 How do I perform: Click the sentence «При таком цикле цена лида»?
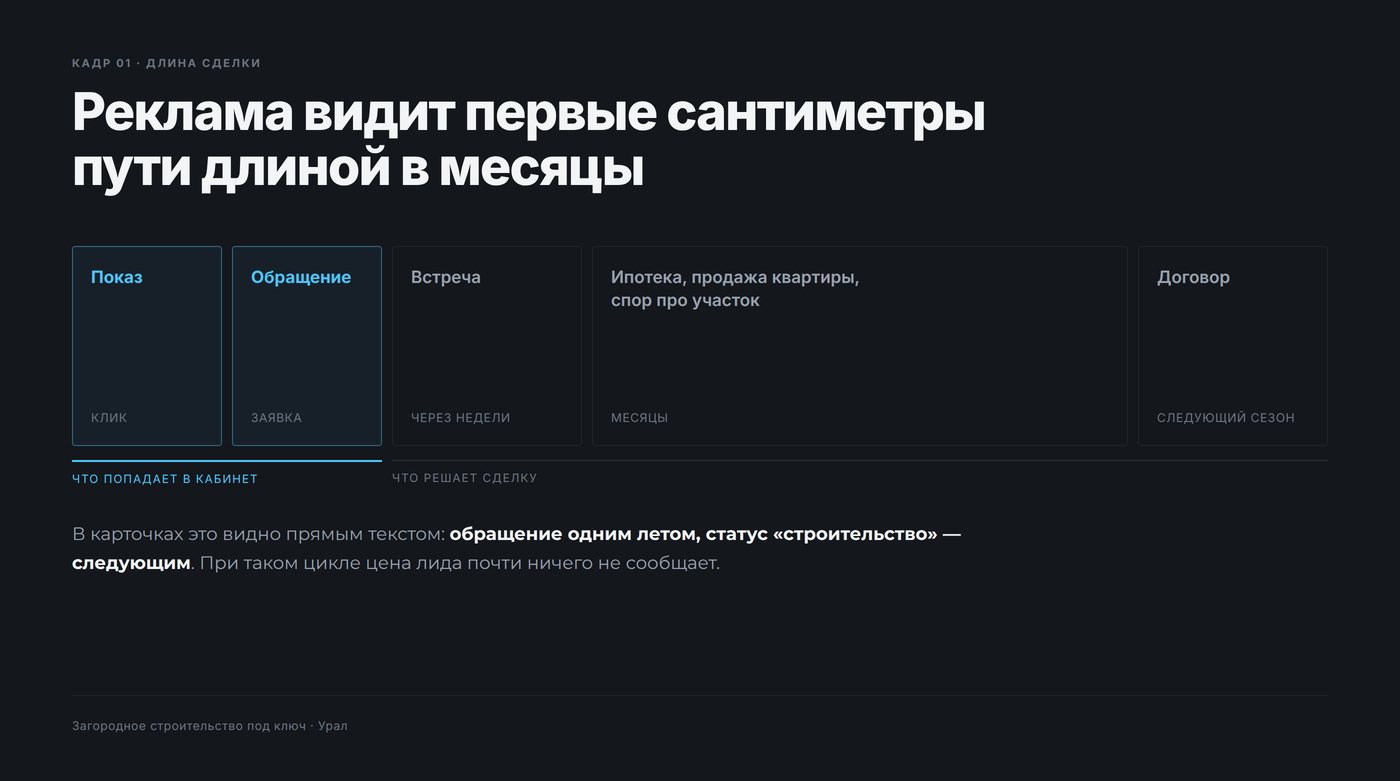click(330, 563)
